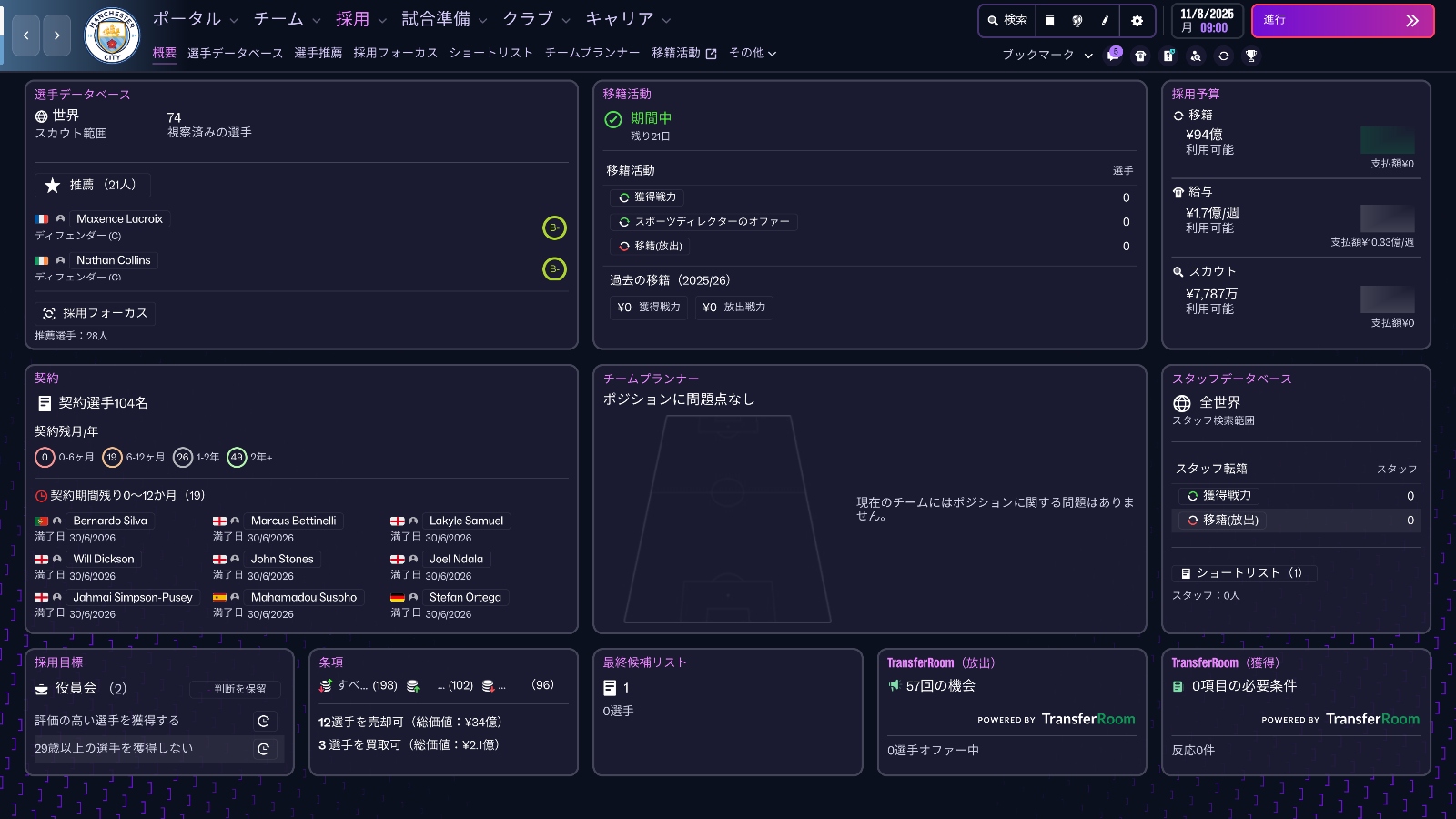Open messages icon with badge 5
This screenshot has width=1456, height=819.
pos(1113,56)
